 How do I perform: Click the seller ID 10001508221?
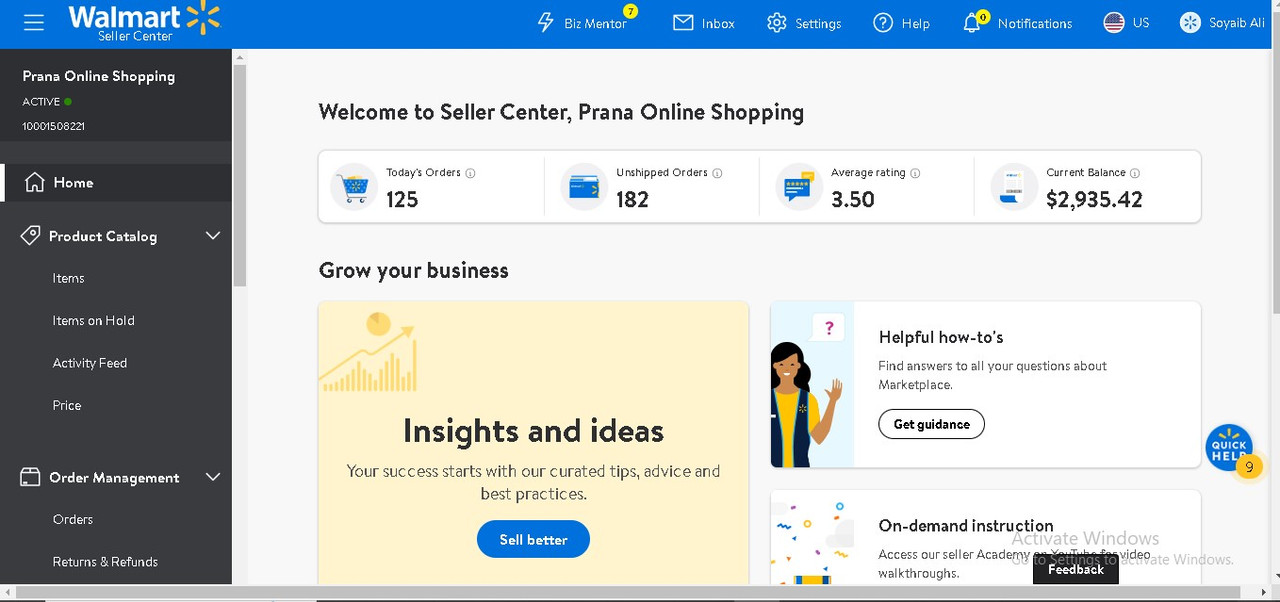pos(54,126)
